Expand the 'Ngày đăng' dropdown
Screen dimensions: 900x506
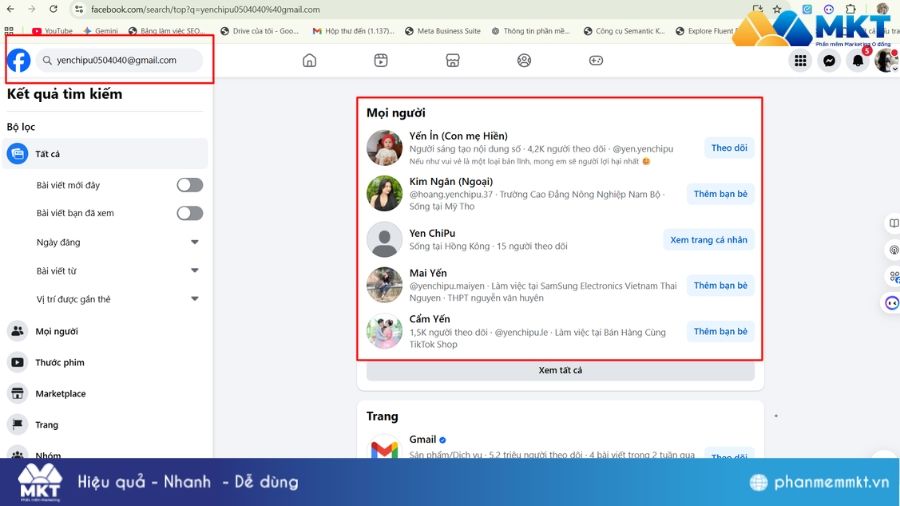[195, 242]
